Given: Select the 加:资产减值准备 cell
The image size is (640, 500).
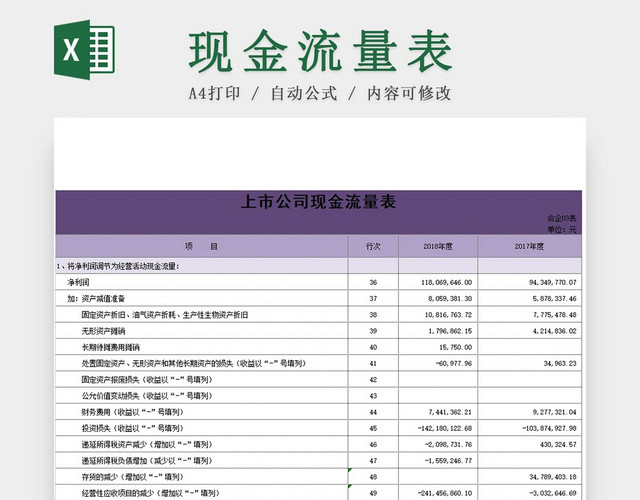Looking at the screenshot, I should point(202,298).
